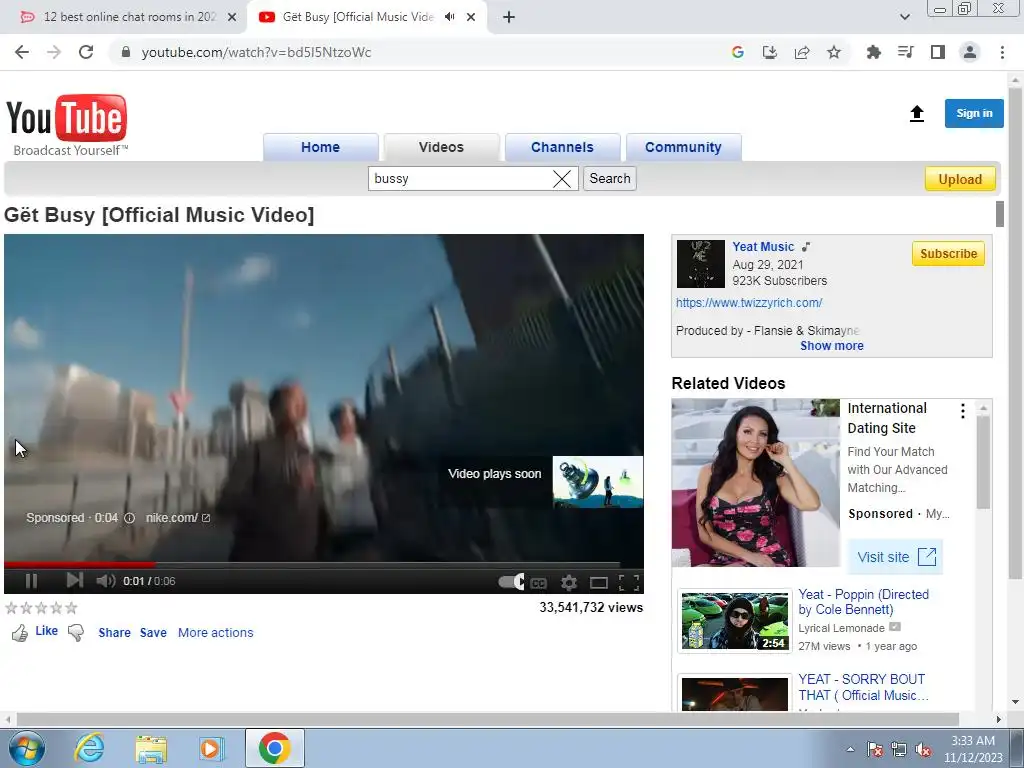Viewport: 1024px width, 768px height.
Task: Click the red video progress bar
Action: click(80, 564)
